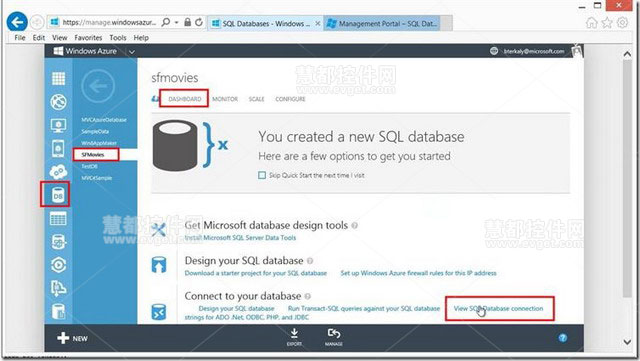Image resolution: width=640 pixels, height=361 pixels.
Task: Select WindAppMaker in database list
Action: click(99, 143)
